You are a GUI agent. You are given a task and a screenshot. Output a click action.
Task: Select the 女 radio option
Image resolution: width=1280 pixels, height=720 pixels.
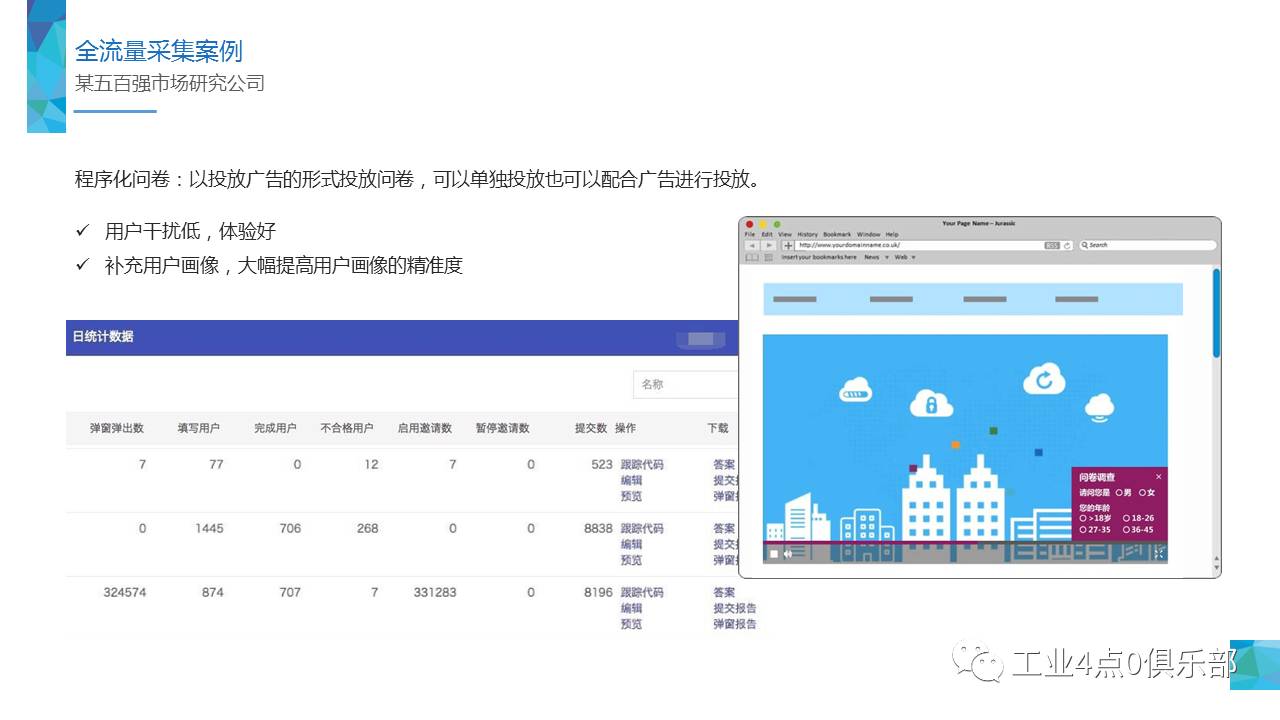click(x=1142, y=492)
